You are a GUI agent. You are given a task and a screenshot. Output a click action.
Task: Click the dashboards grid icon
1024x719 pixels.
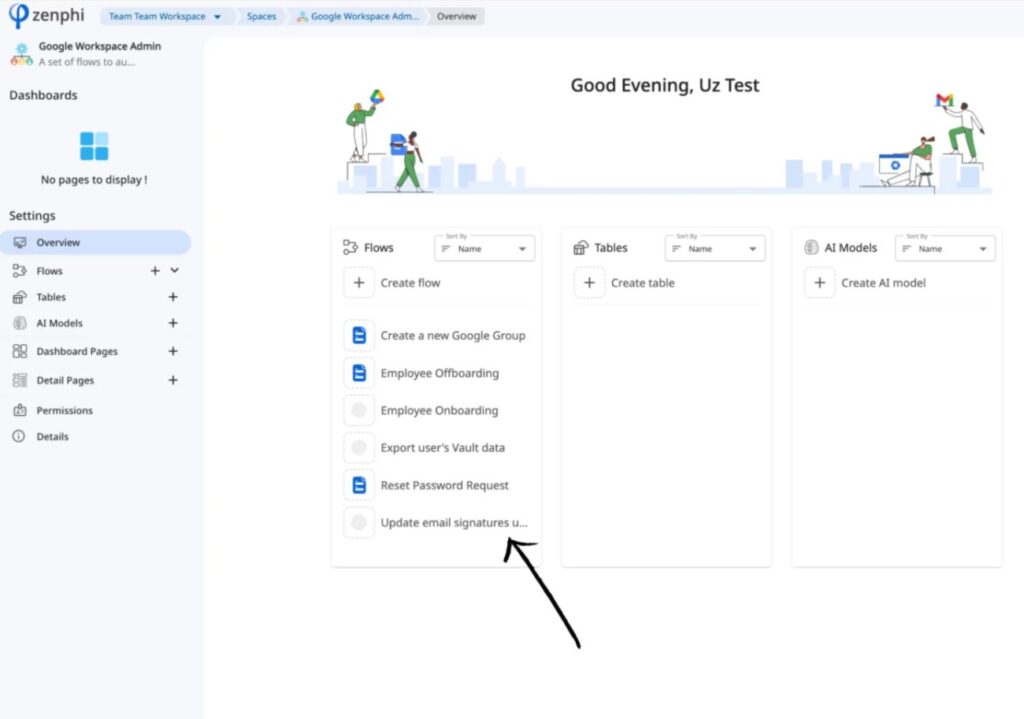94,146
